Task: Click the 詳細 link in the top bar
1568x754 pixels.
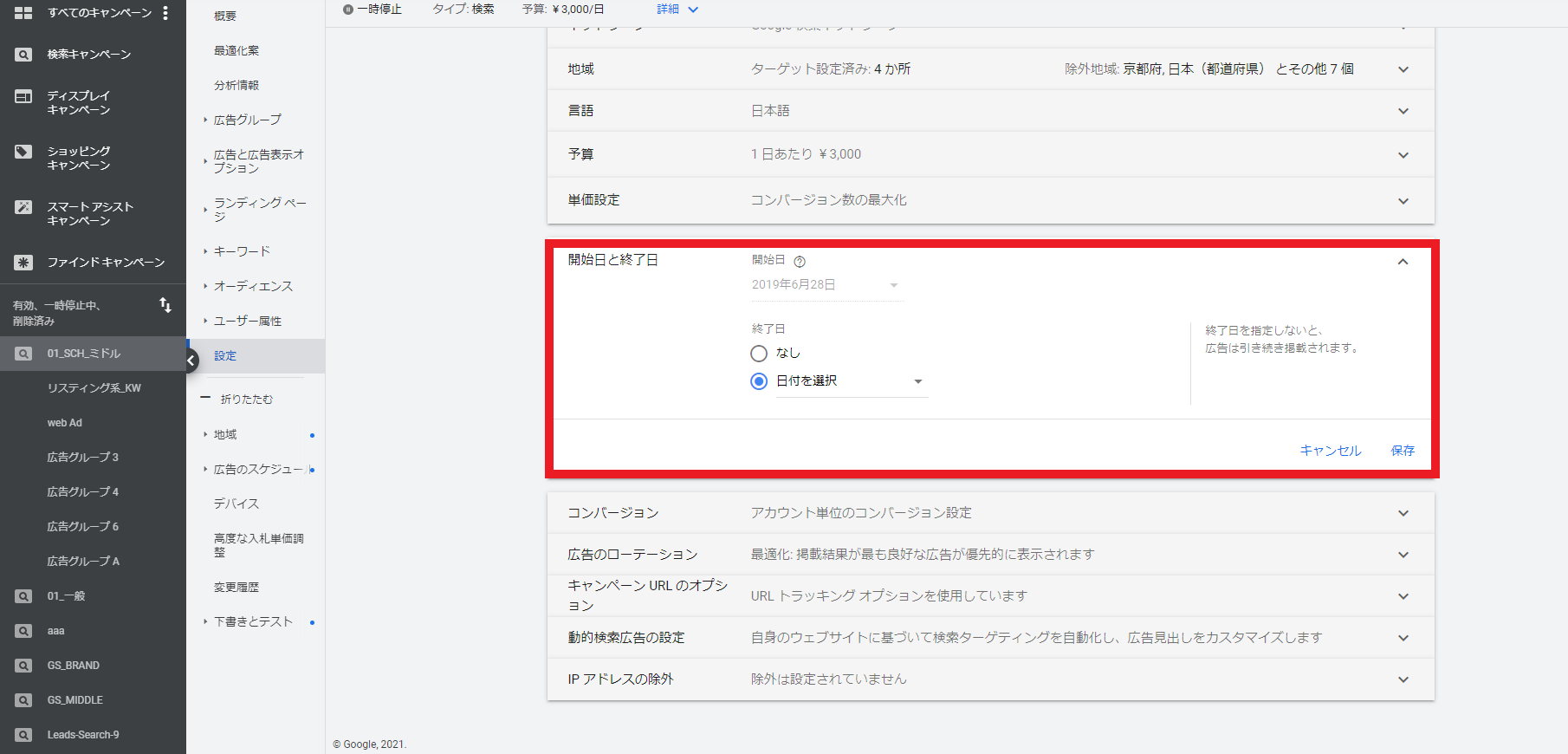Action: (677, 10)
